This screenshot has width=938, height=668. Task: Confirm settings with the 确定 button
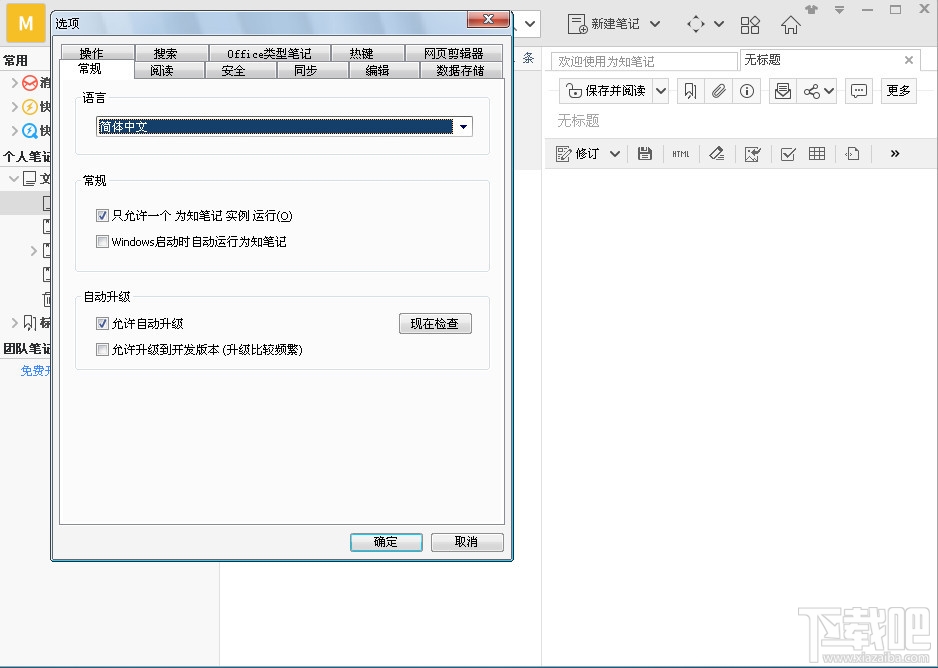coord(386,542)
